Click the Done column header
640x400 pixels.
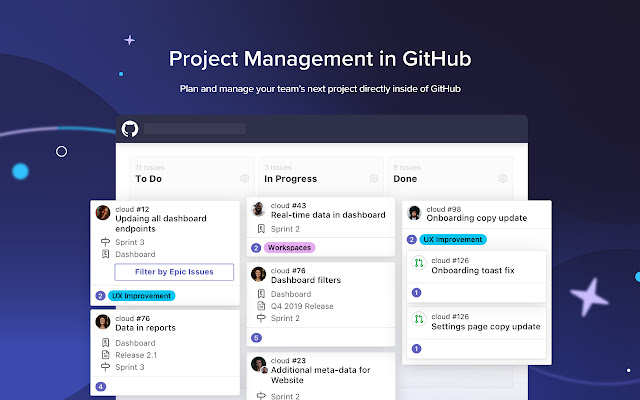[405, 179]
